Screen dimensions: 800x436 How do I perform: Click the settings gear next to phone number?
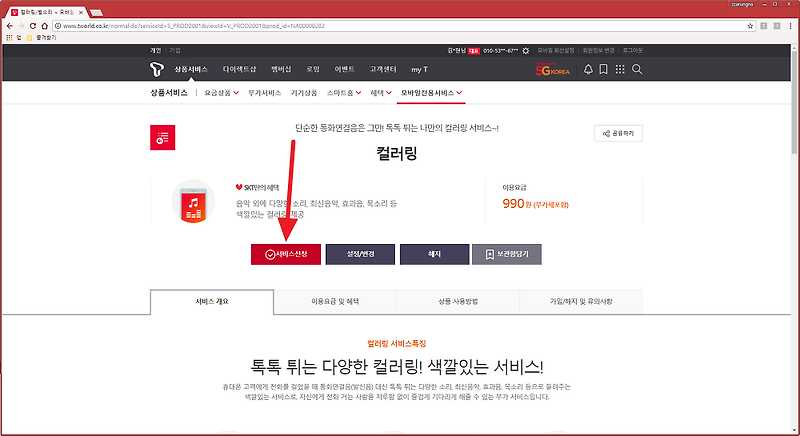pos(526,51)
